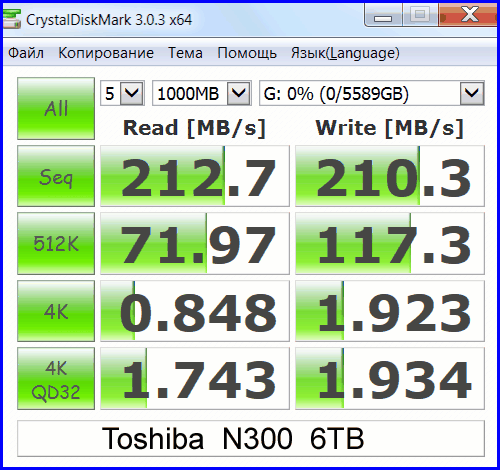The image size is (500, 470).
Task: Click the Write [MB/s] column header
Action: [390, 128]
